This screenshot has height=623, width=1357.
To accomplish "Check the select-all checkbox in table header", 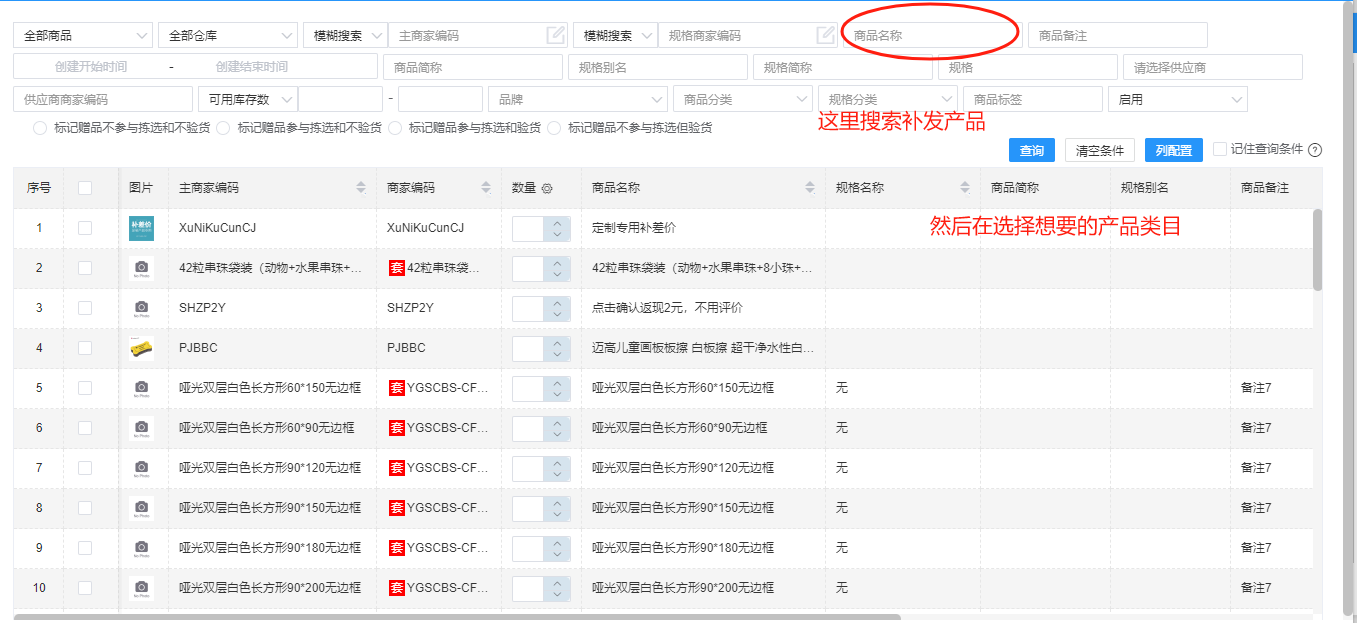I will tap(85, 188).
